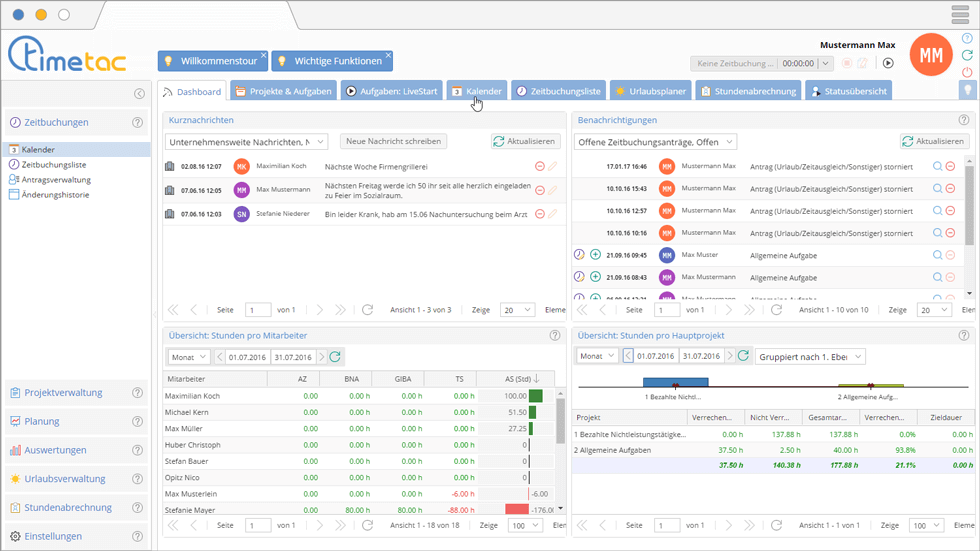980x551 pixels.
Task: Open the Projekte & Aufgaben tab
Action: pyautogui.click(x=283, y=91)
